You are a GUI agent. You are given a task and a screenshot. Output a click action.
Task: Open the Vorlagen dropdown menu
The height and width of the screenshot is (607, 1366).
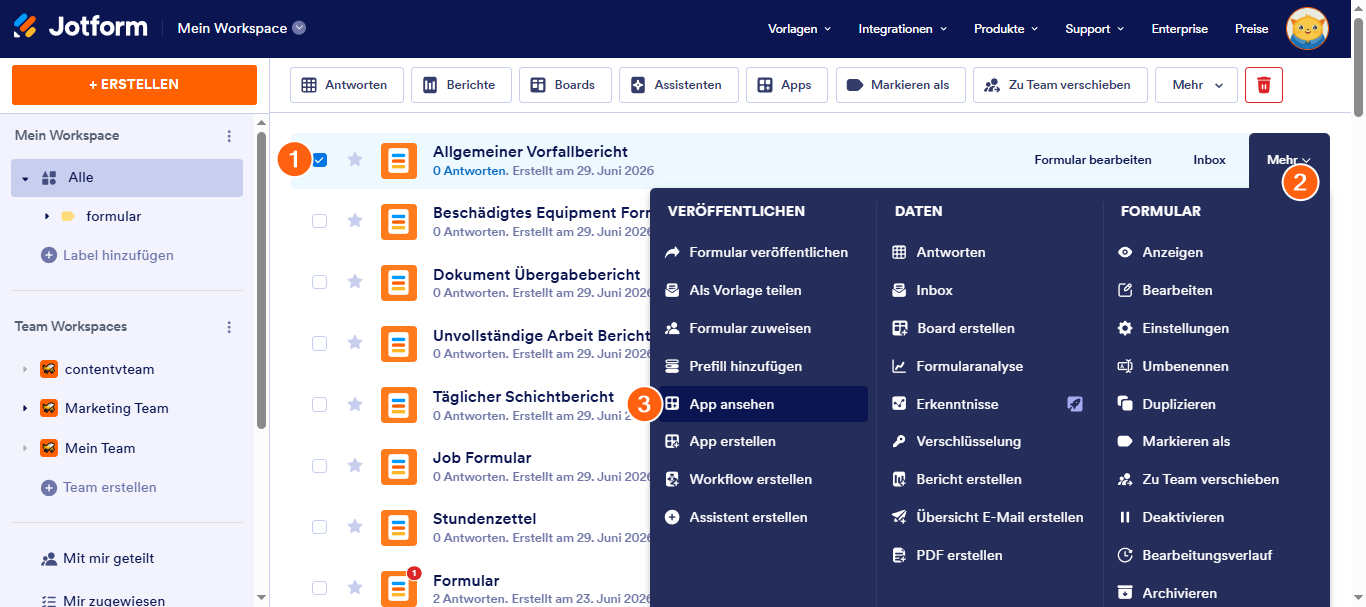tap(799, 29)
